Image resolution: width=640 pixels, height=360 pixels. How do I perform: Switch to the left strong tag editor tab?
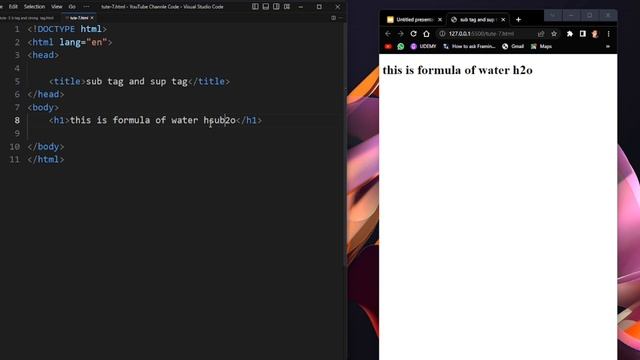point(27,18)
